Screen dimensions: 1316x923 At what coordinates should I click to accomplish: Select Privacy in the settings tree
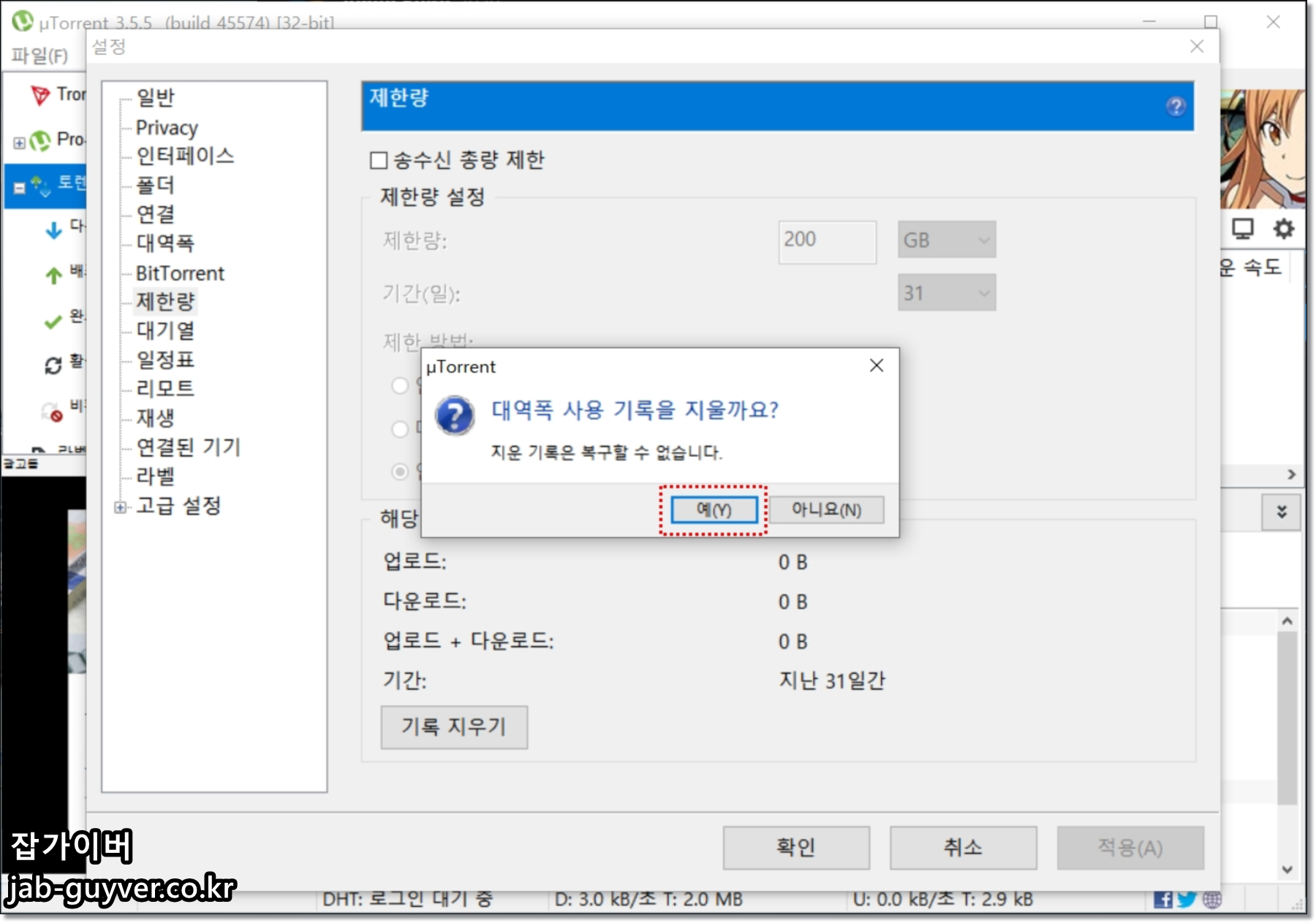pyautogui.click(x=167, y=127)
